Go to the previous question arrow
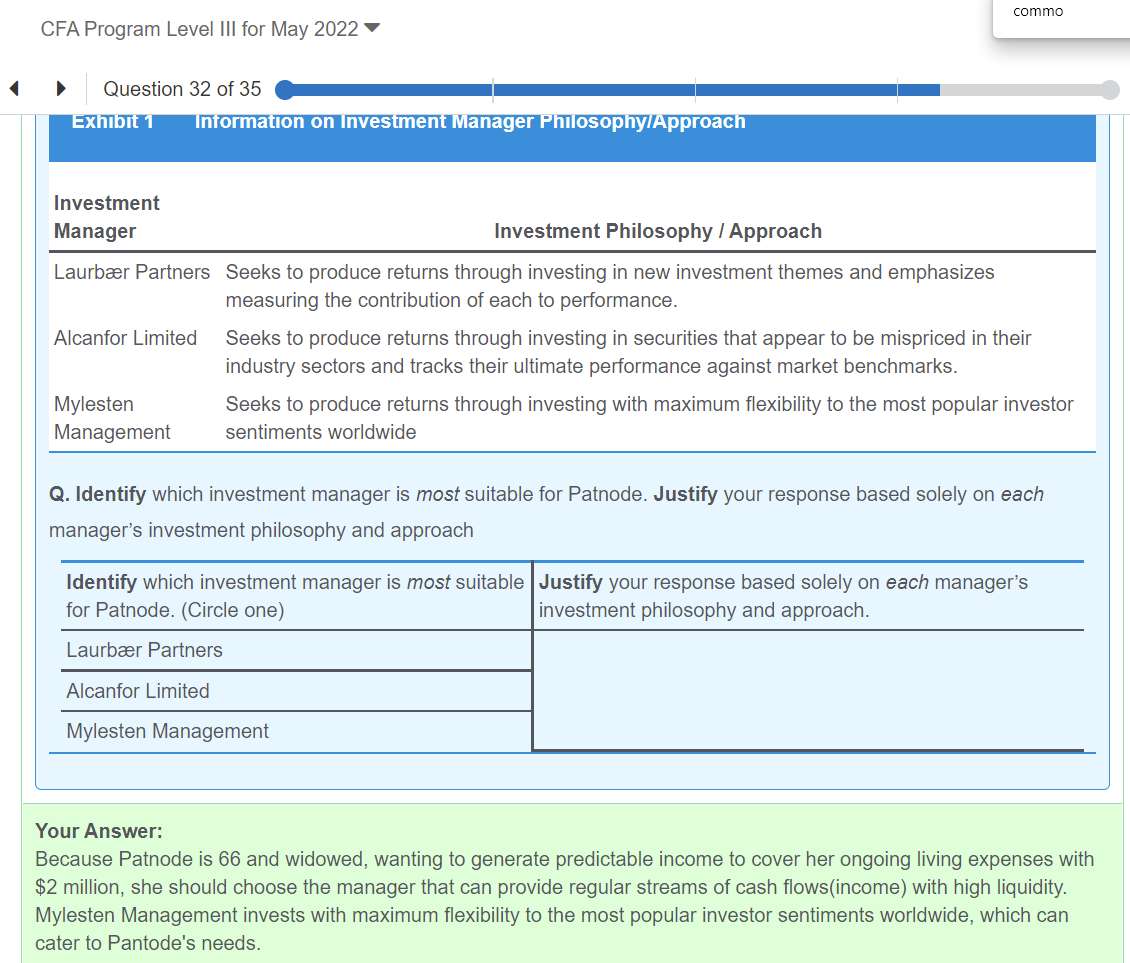 click(x=14, y=89)
